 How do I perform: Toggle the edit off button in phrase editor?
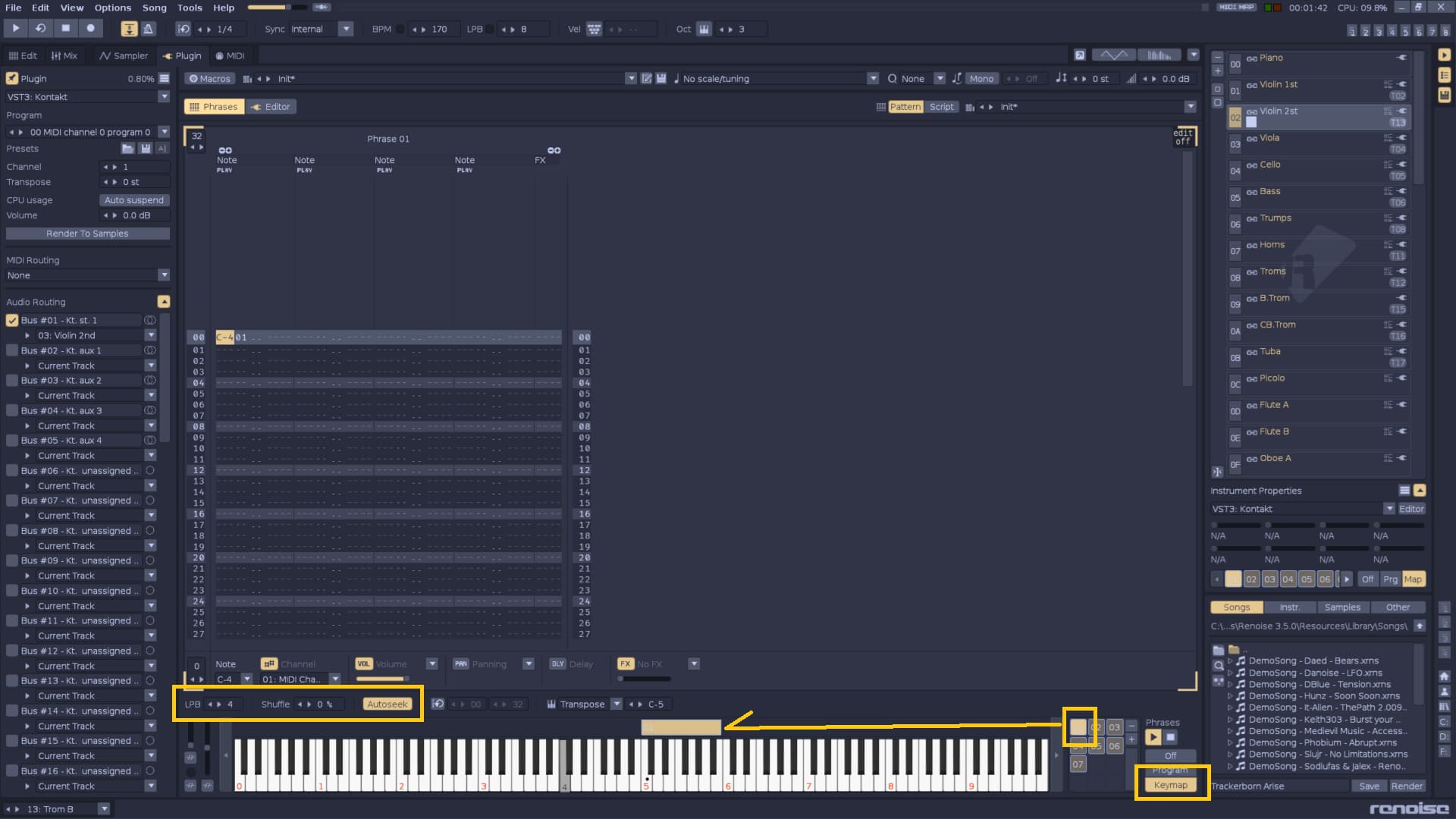tap(1182, 137)
